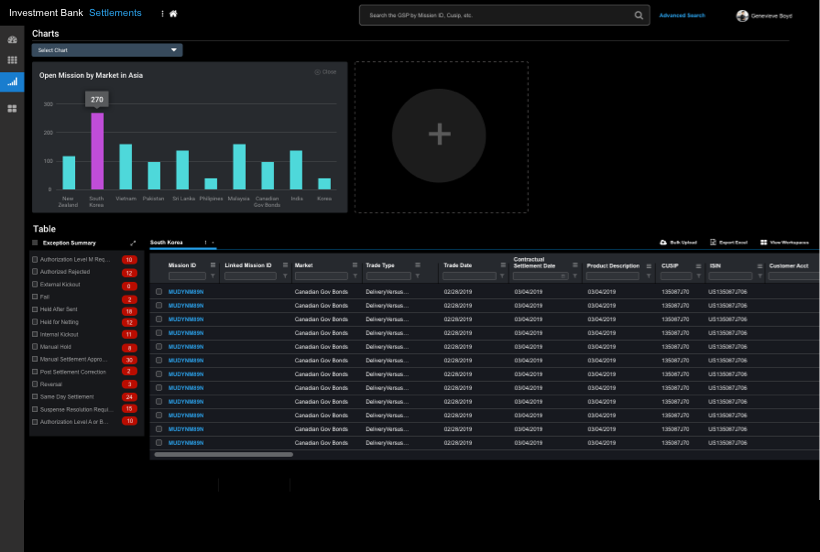Switch to the South Korea tab
Image resolution: width=820 pixels, height=552 pixels.
pos(167,242)
